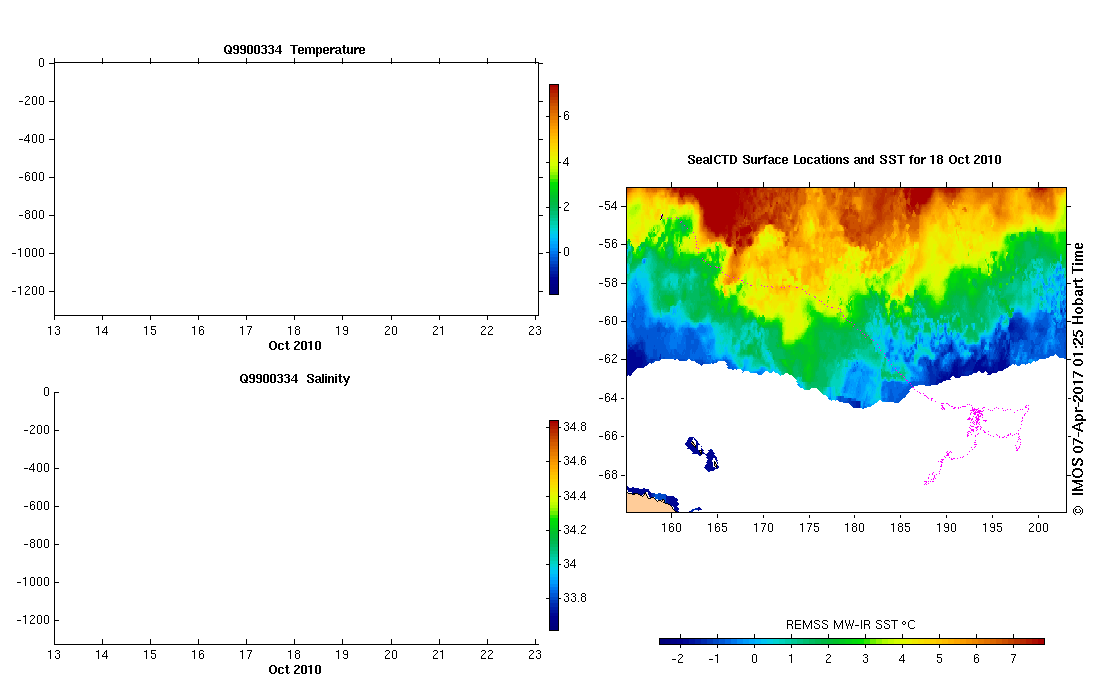Screen dimensions: 1099x700
Task: Click '33.8' on Salinity color bar
Action: pyautogui.click(x=575, y=598)
